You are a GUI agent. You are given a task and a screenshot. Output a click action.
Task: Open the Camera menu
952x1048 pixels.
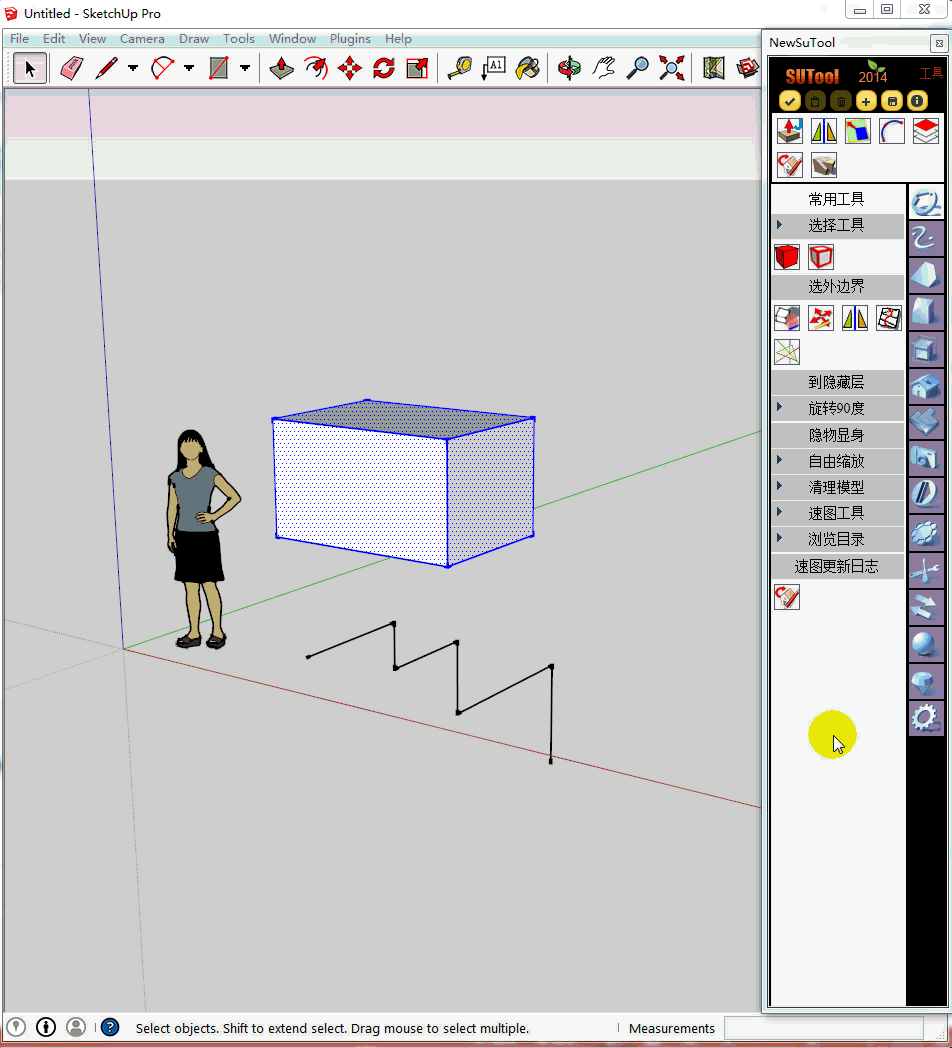coord(142,39)
